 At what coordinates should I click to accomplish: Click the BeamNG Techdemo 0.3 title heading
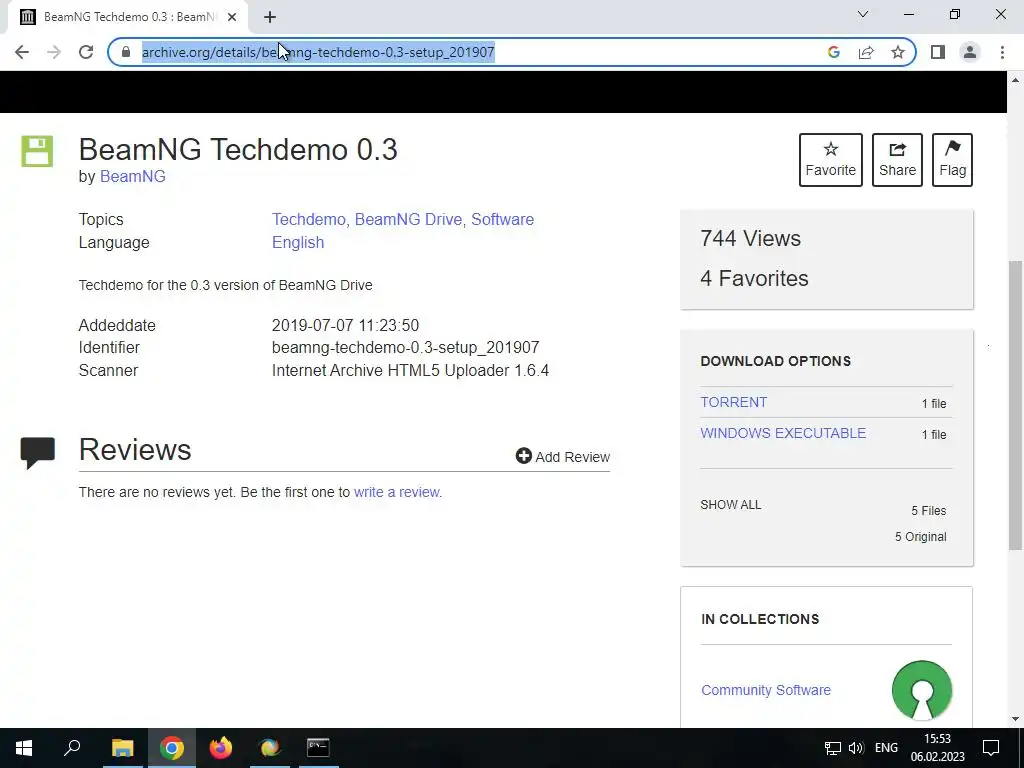tap(238, 150)
